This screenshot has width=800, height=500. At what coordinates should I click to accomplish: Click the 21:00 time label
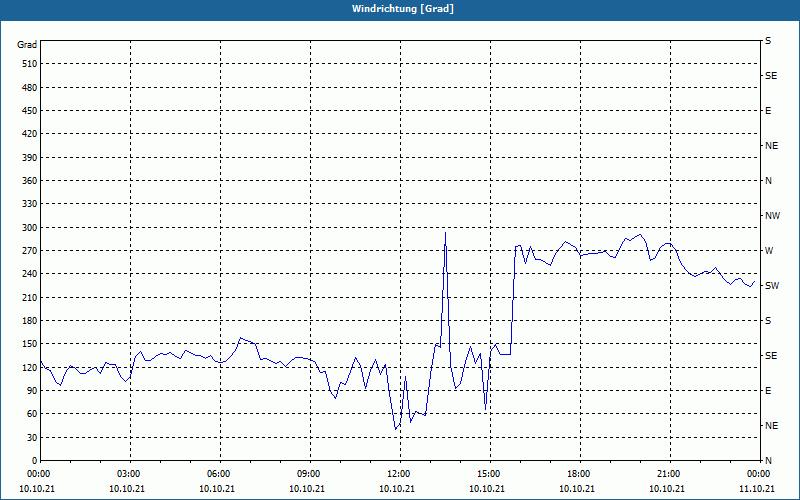tap(668, 474)
